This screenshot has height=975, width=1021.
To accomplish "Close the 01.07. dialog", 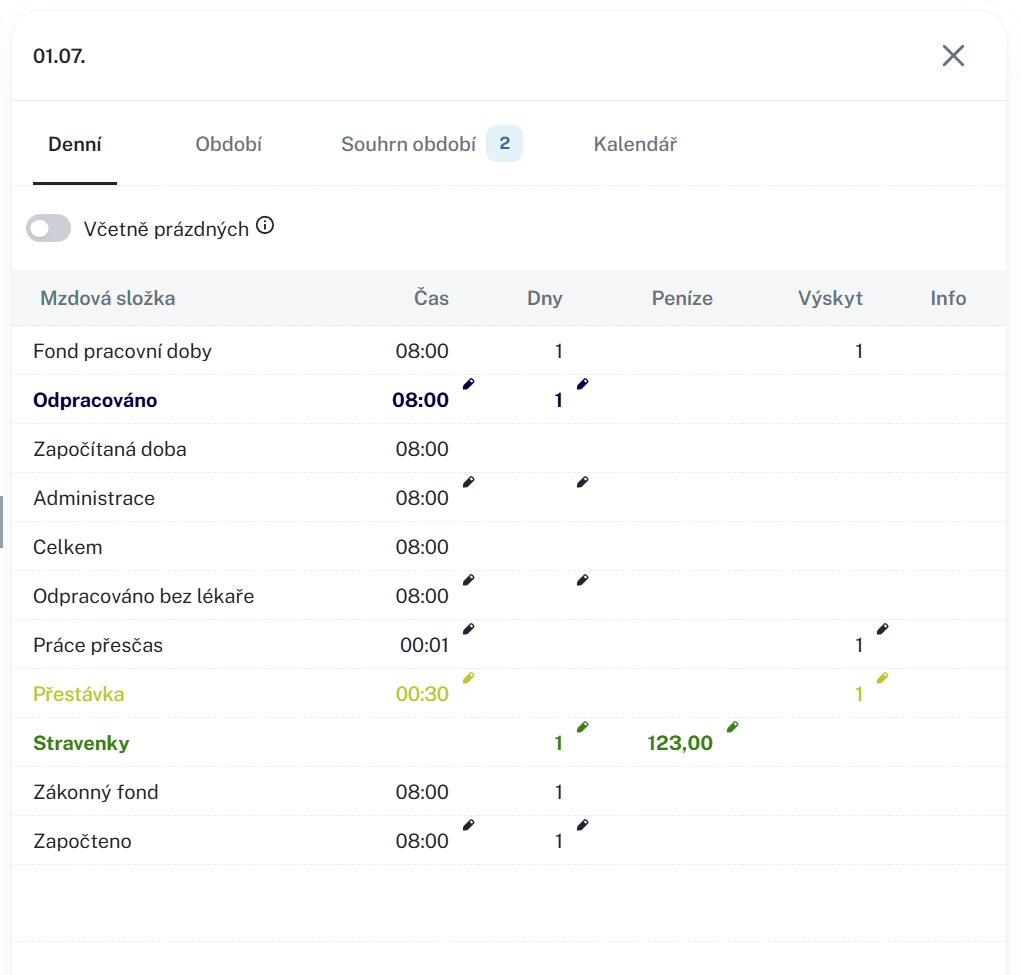I will (953, 56).
